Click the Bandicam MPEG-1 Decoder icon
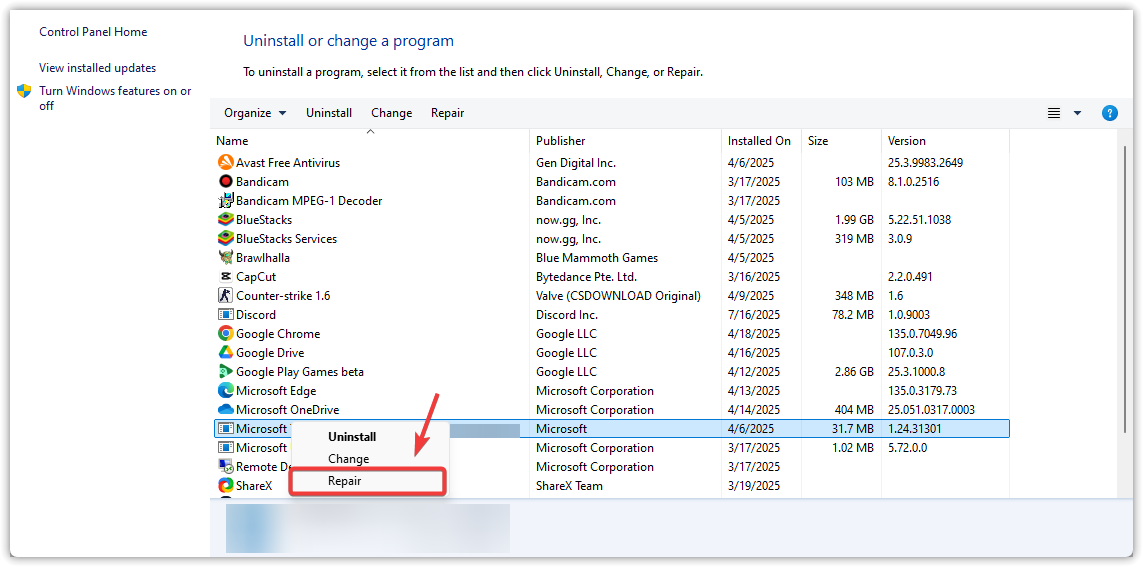Image resolution: width=1143 pixels, height=567 pixels. (225, 200)
